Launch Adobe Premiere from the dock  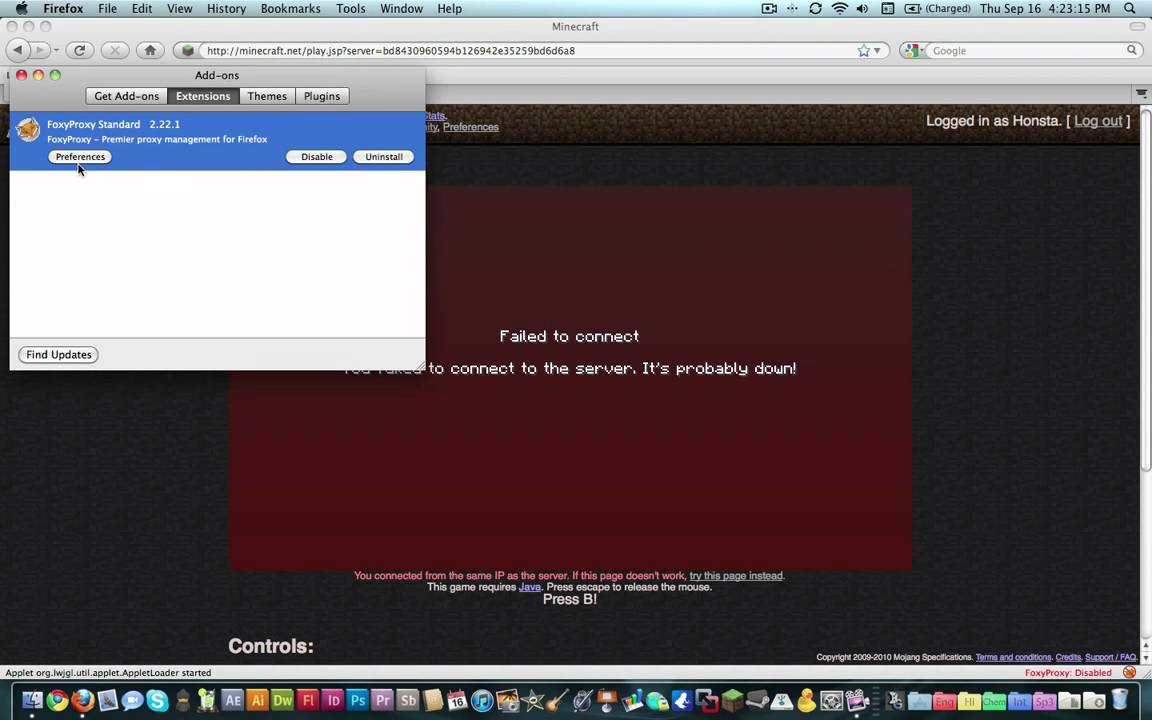pos(382,700)
